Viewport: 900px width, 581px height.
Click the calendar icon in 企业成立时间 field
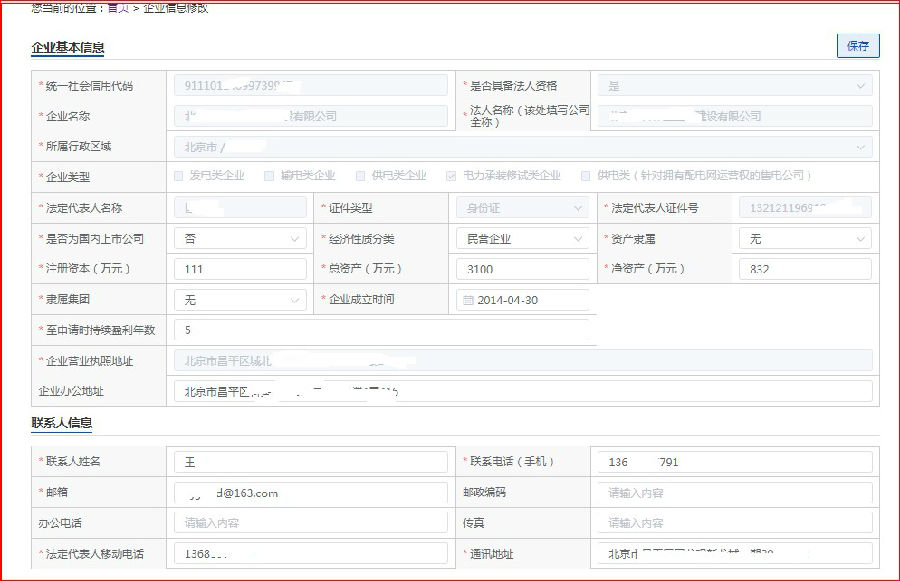(467, 300)
